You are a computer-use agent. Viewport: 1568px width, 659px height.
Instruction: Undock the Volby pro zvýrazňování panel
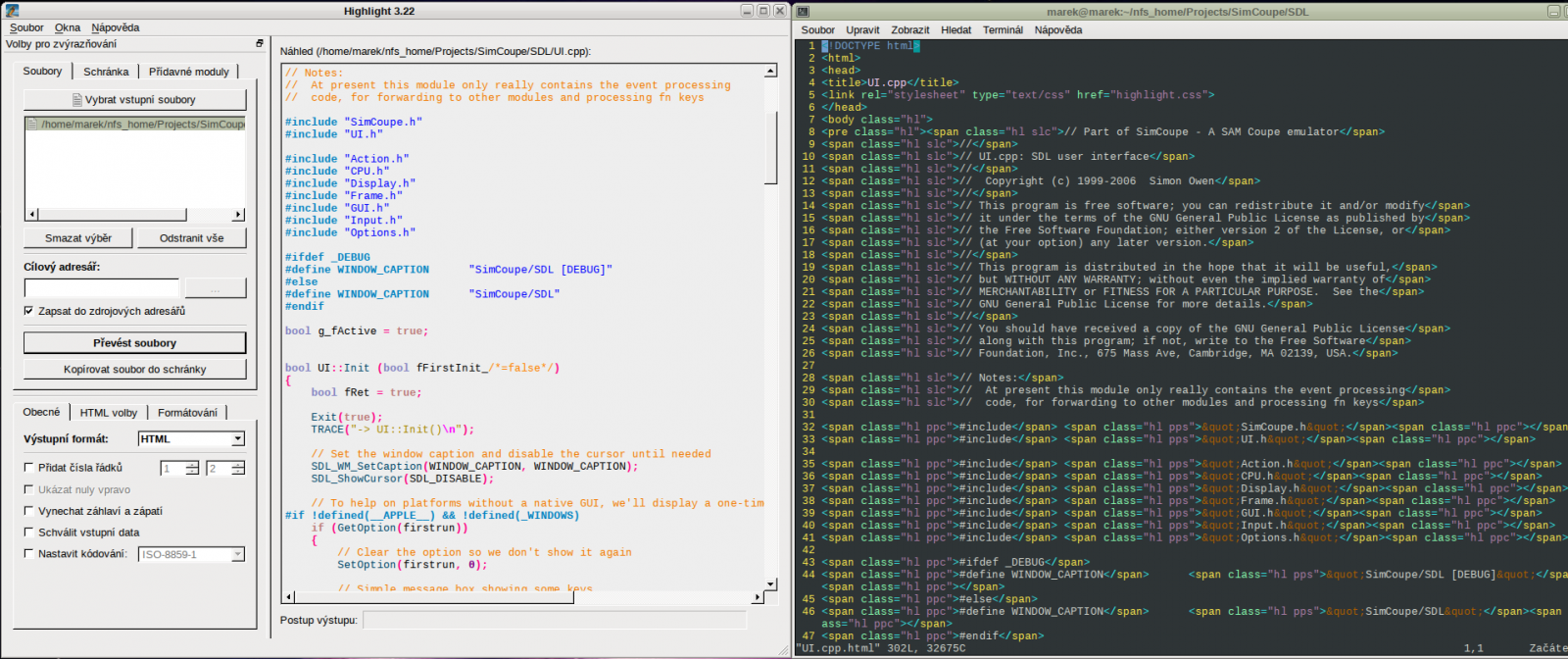[x=260, y=43]
